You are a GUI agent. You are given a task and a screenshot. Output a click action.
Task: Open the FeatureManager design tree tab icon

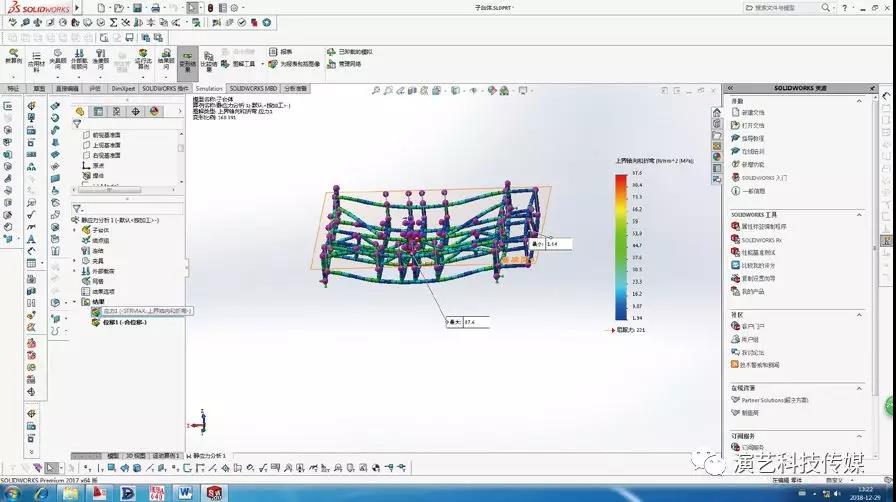(x=80, y=111)
